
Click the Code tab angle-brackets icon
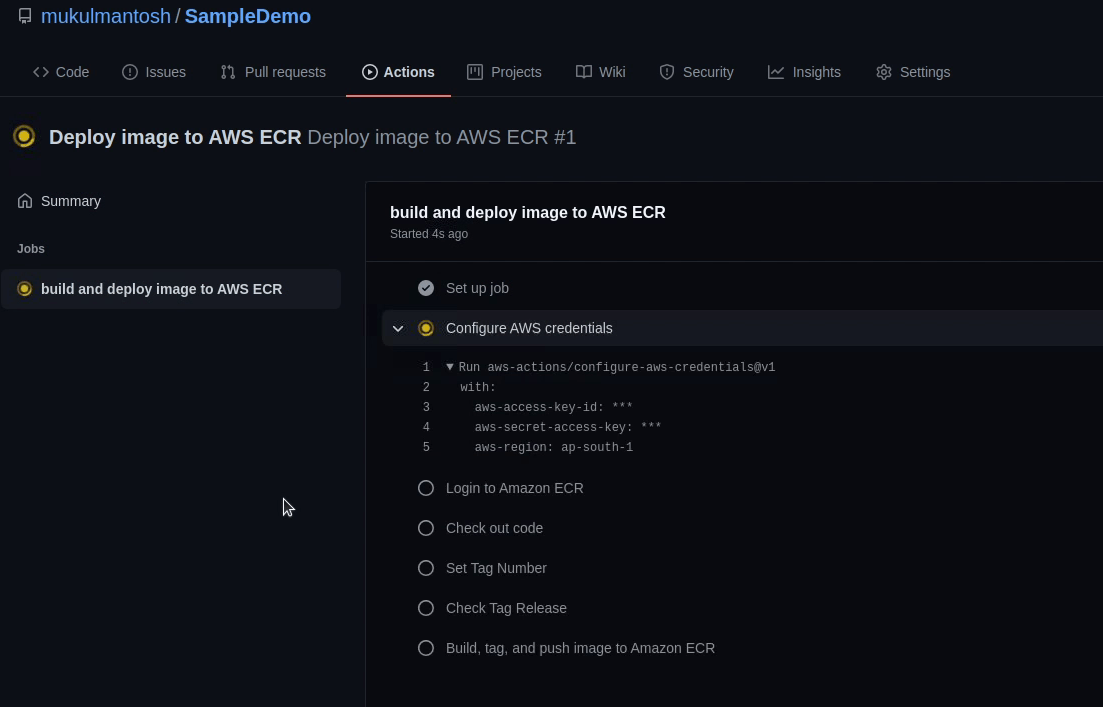click(x=41, y=72)
